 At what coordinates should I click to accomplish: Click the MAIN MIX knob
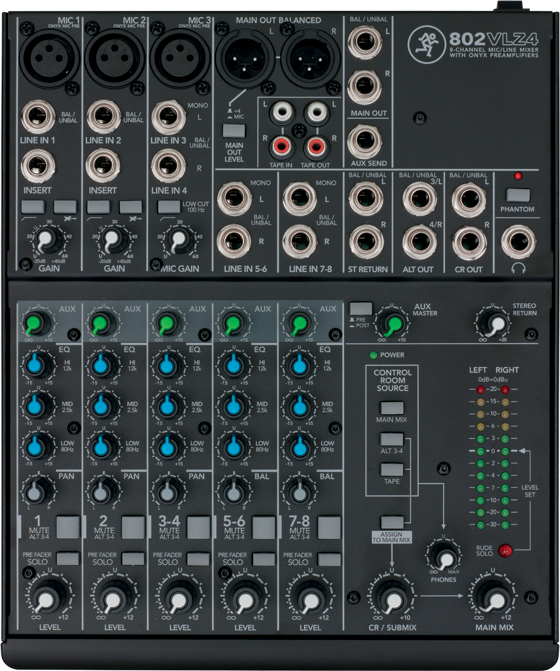494,596
